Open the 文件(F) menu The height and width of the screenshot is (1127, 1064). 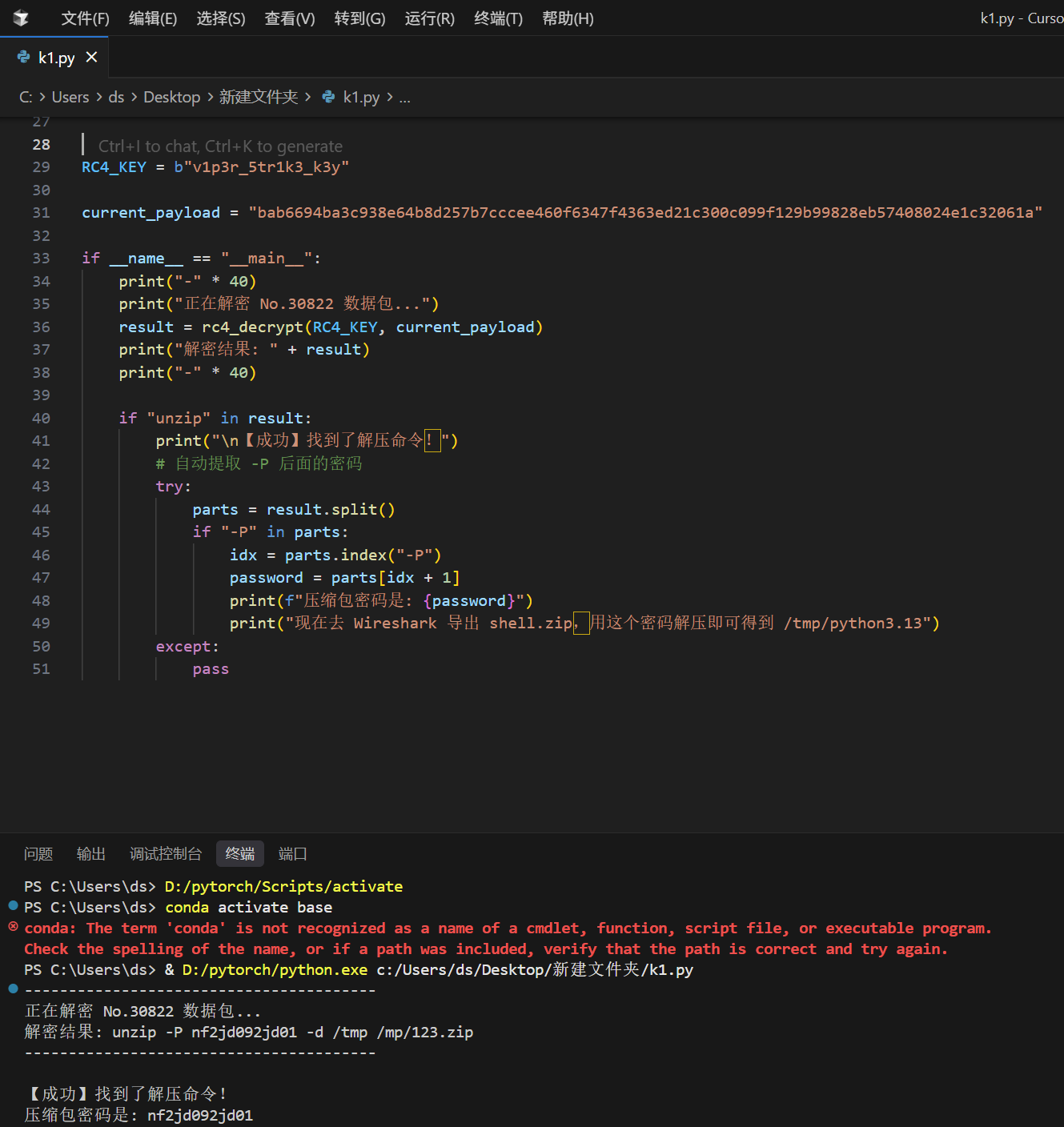[85, 18]
